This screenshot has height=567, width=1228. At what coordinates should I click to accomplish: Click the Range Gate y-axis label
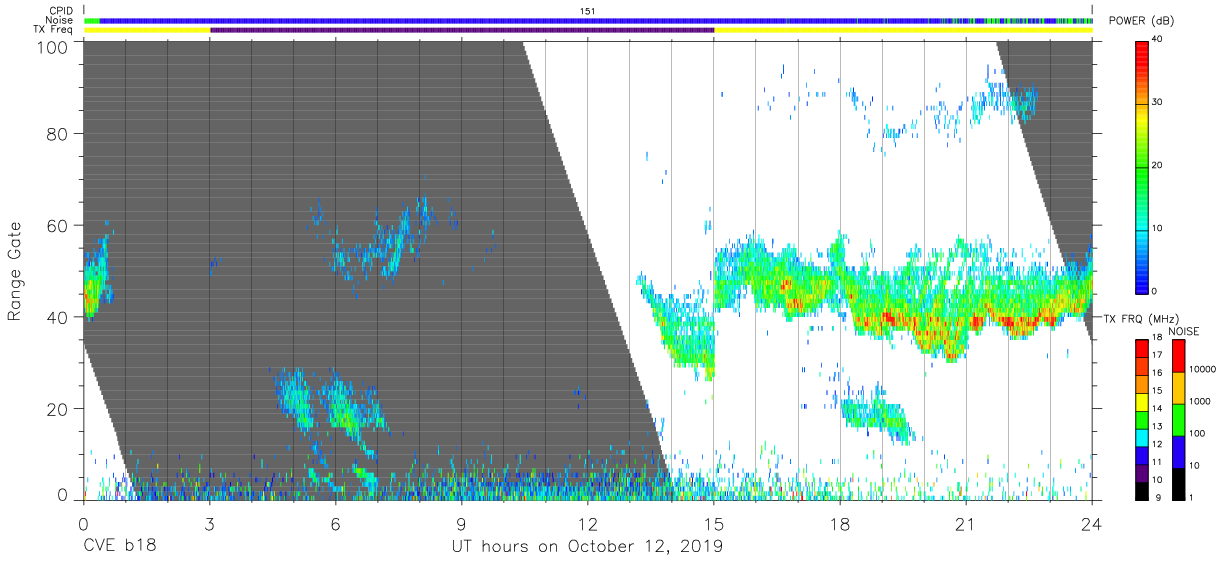[x=15, y=270]
